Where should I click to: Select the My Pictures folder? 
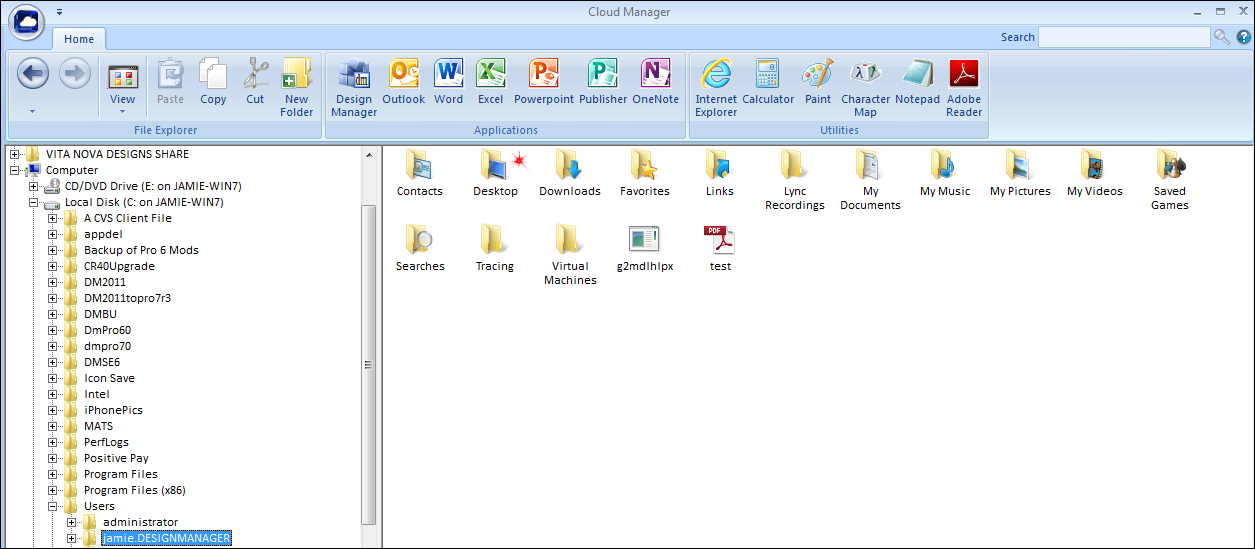pyautogui.click(x=1020, y=174)
